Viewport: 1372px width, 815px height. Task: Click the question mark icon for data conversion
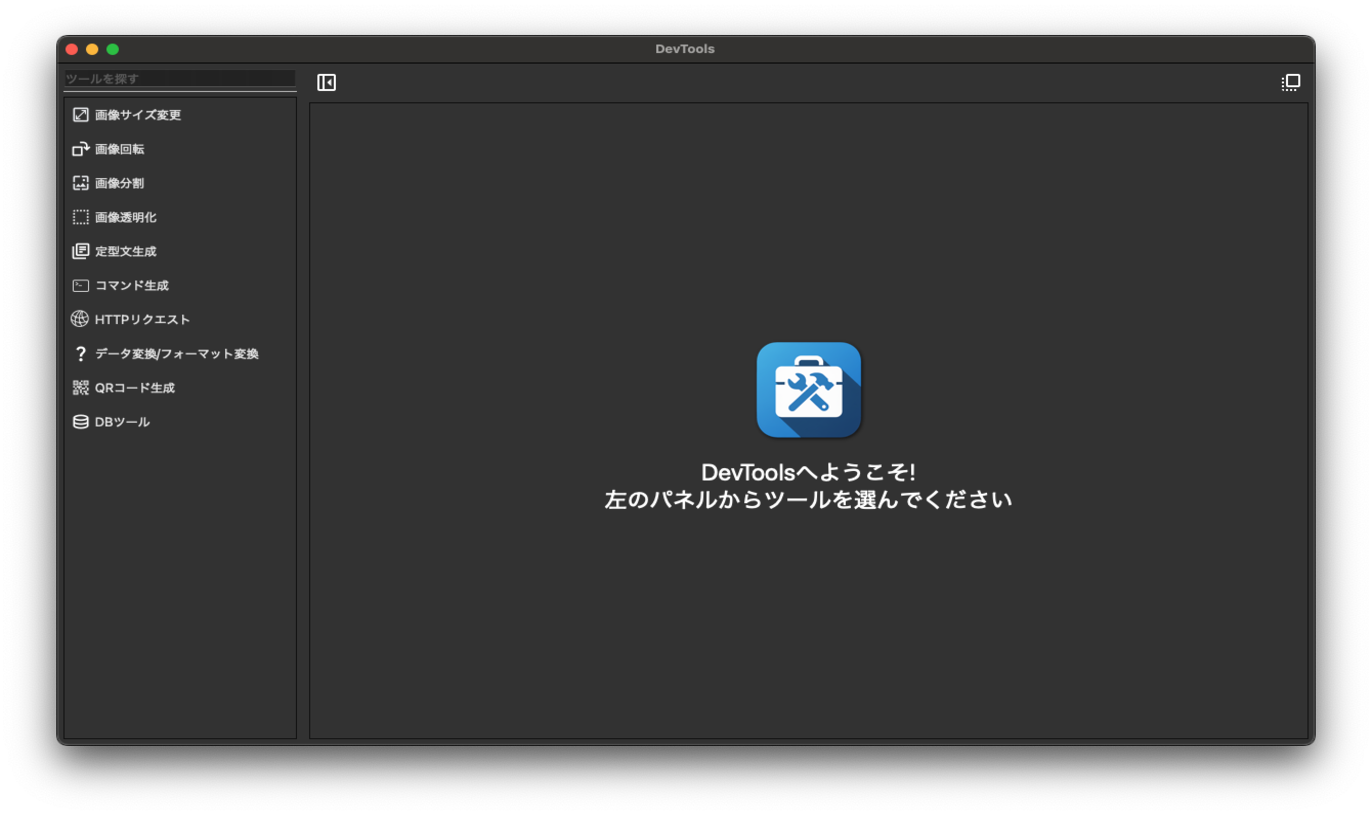click(x=81, y=354)
